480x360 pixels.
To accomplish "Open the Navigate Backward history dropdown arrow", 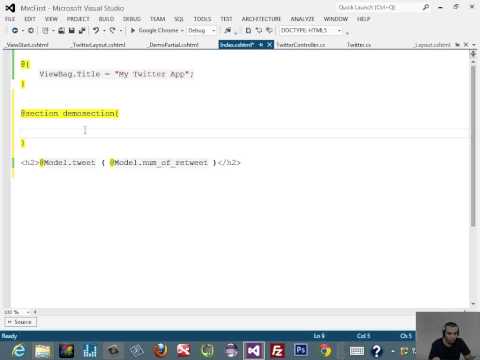I will (23, 31).
